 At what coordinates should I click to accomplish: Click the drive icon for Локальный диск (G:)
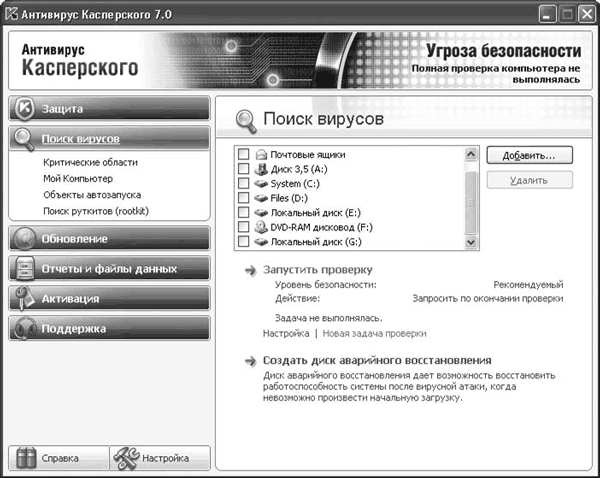261,242
